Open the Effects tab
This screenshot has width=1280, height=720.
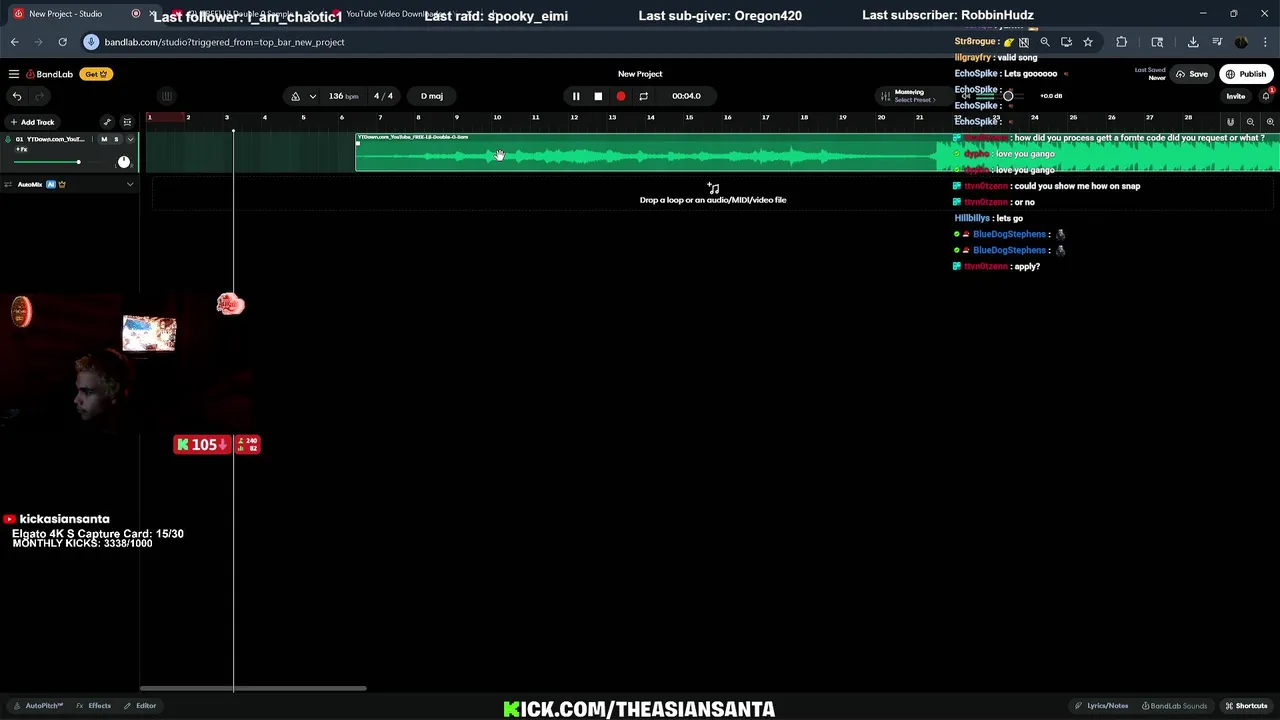click(94, 706)
